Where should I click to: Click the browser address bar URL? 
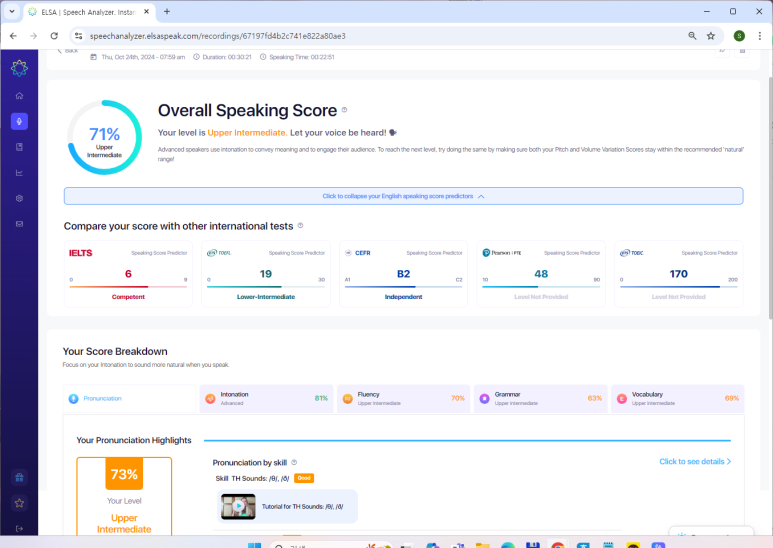coord(217,35)
